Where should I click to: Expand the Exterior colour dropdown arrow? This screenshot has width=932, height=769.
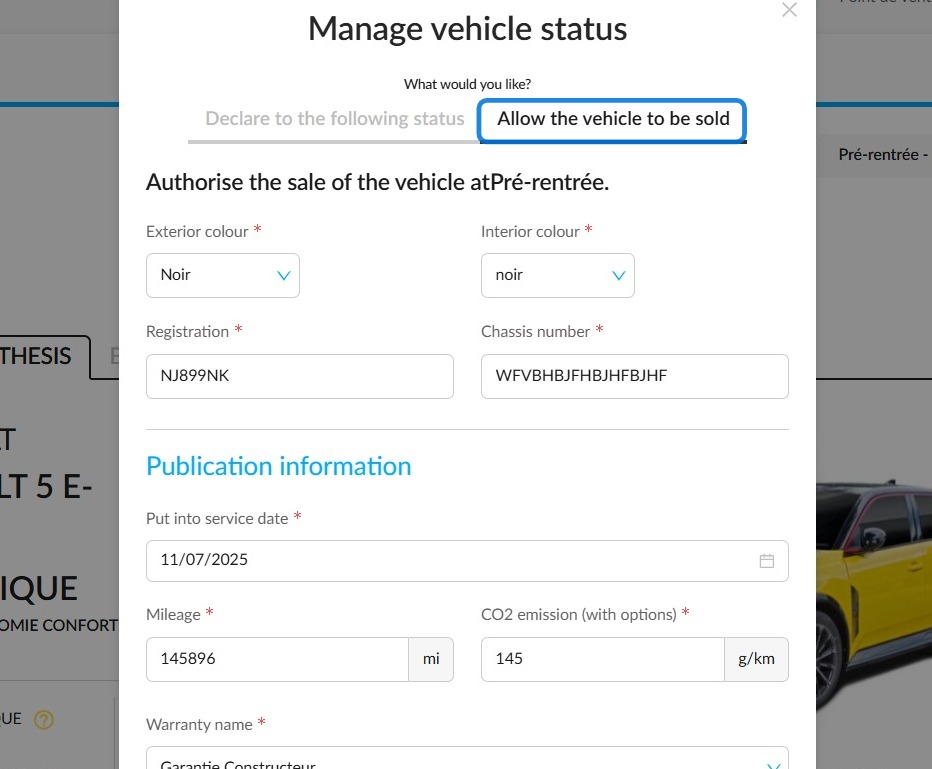click(284, 275)
